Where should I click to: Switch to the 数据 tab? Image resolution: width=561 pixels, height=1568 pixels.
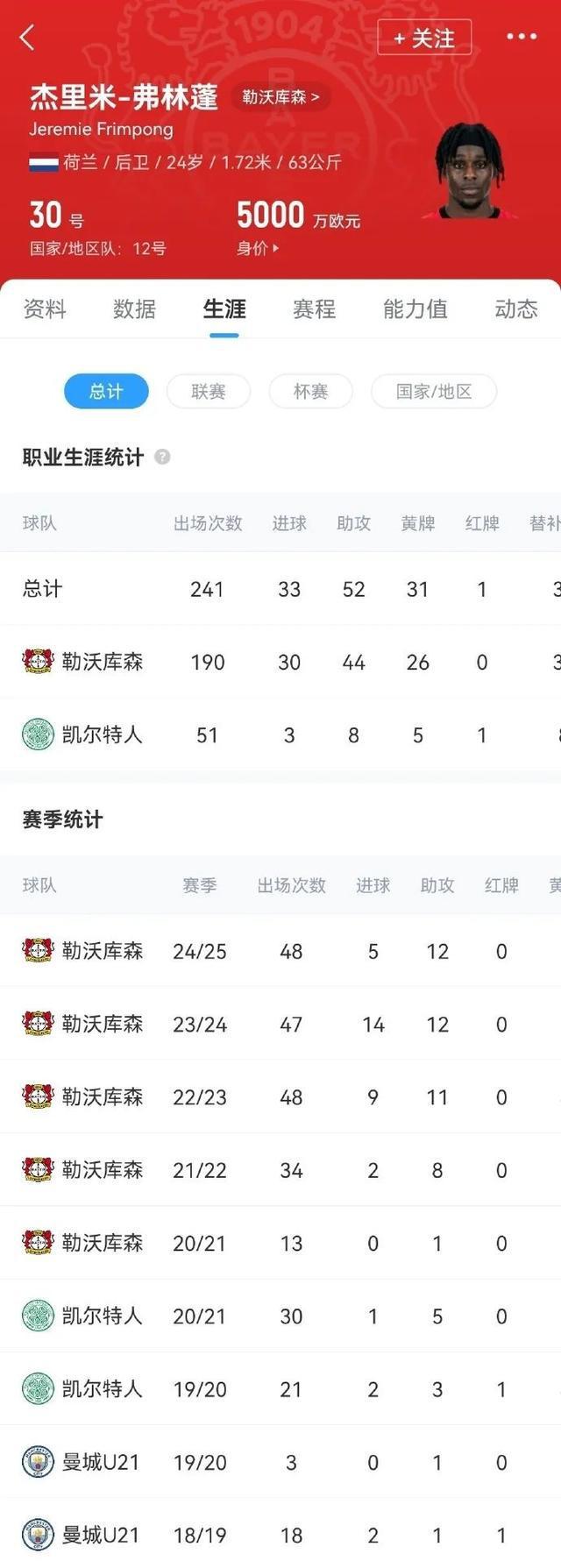(x=133, y=309)
